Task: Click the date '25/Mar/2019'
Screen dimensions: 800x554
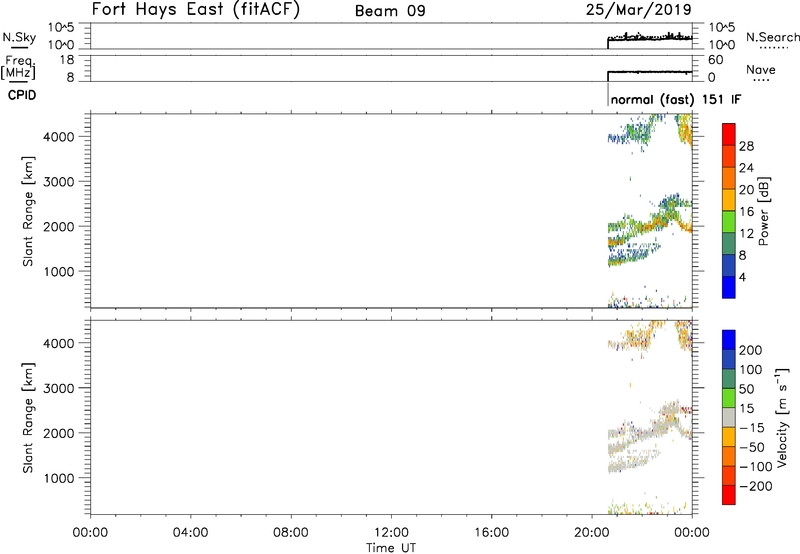Action: pyautogui.click(x=638, y=10)
